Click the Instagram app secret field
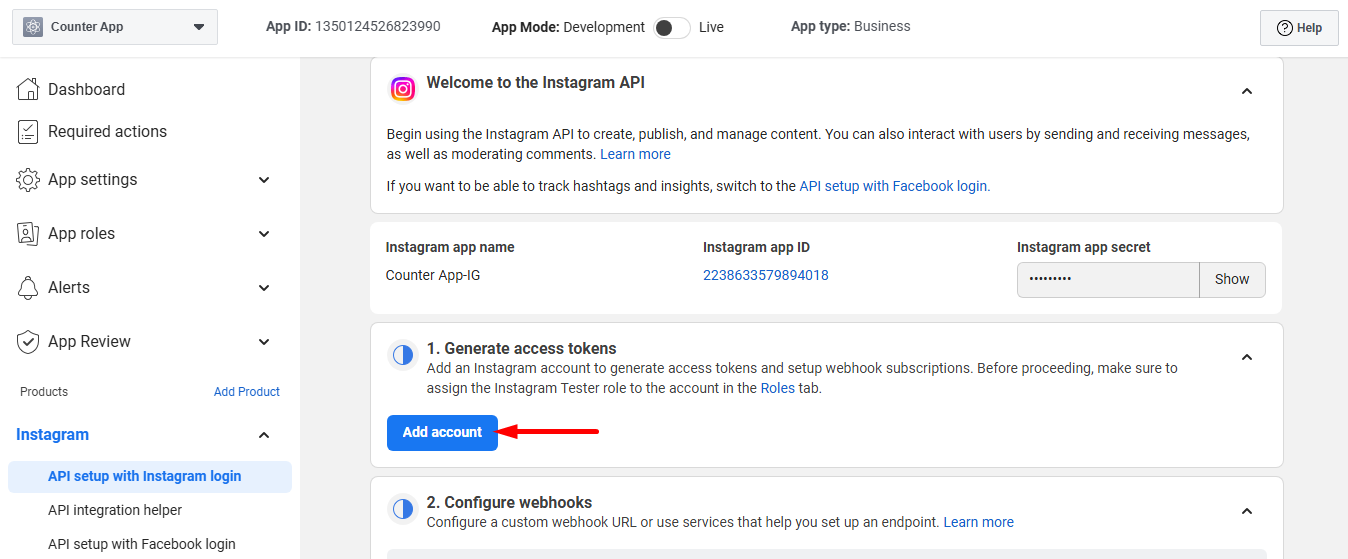Viewport: 1348px width, 559px height. pyautogui.click(x=1108, y=280)
